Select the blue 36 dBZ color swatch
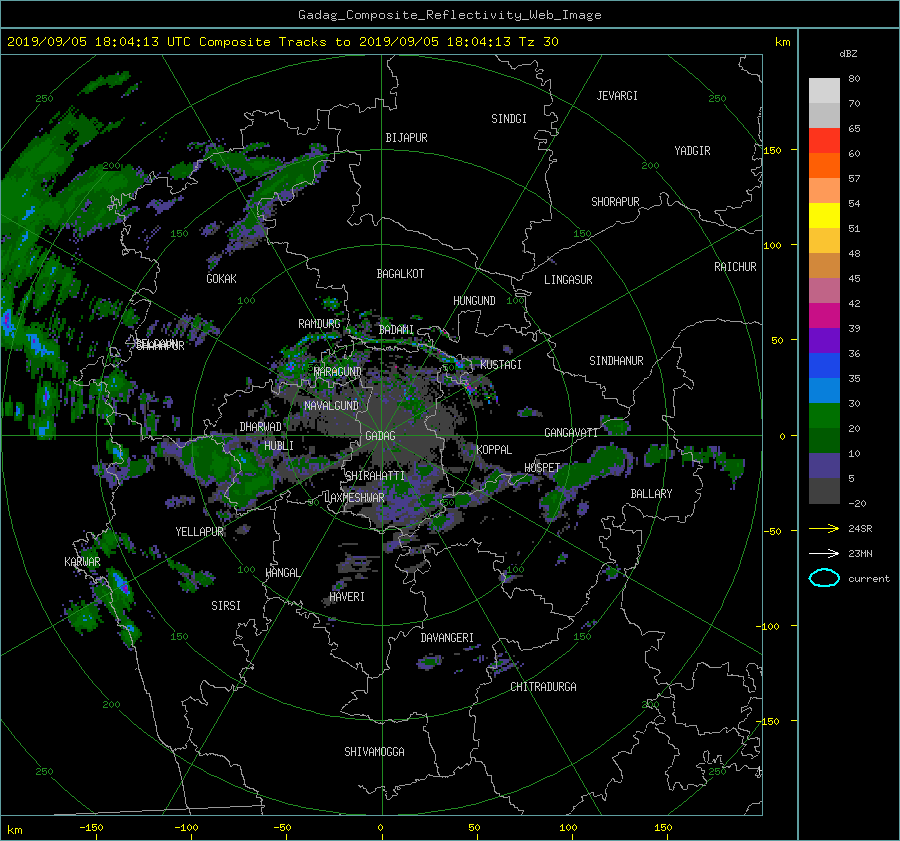The image size is (900, 841). pos(824,365)
